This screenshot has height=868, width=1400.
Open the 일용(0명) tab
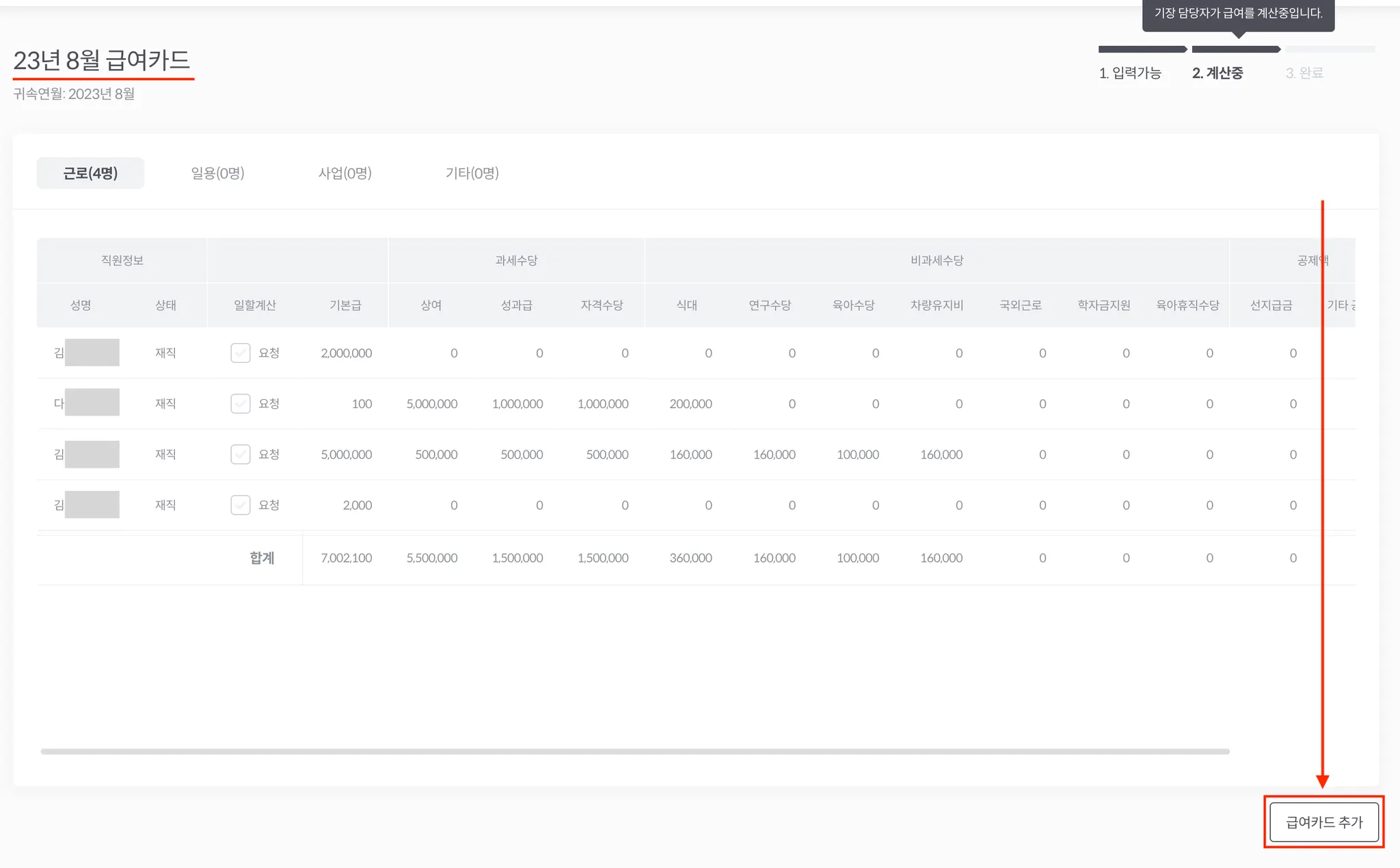click(x=217, y=173)
